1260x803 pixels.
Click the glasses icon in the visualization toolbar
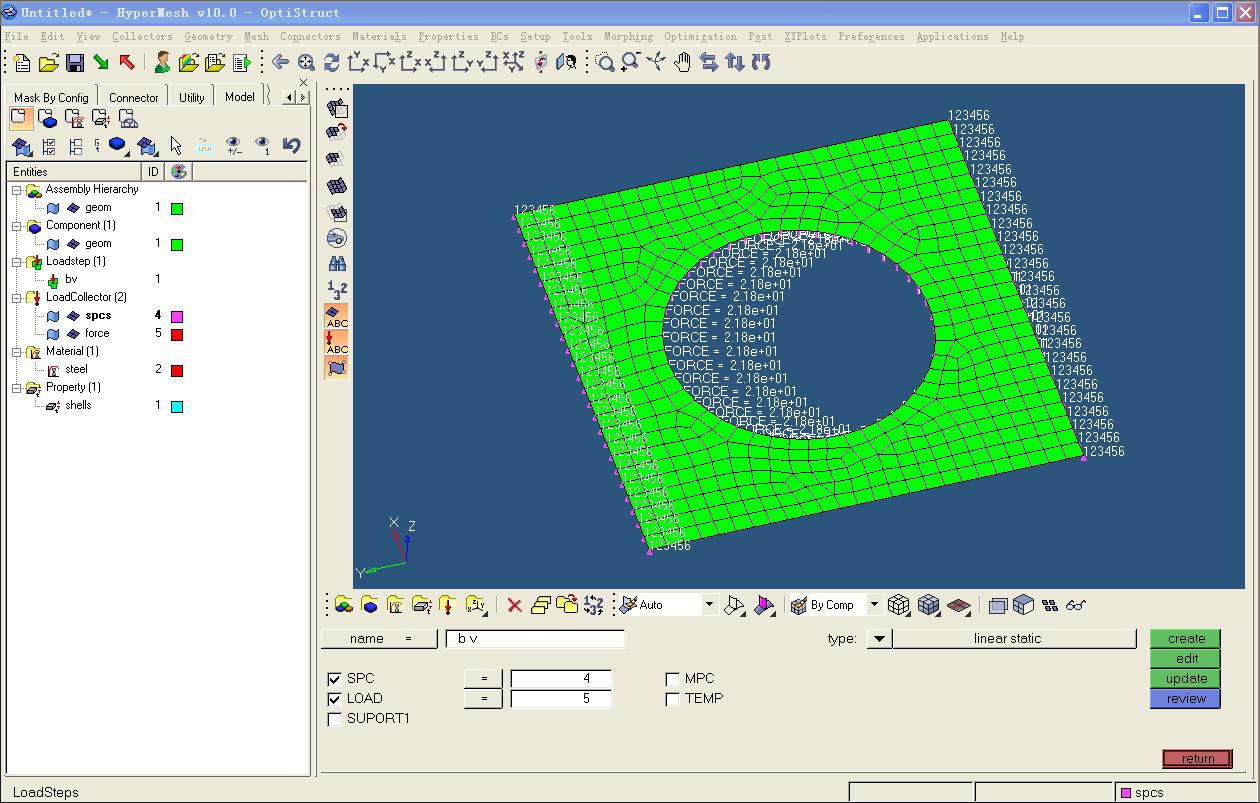point(1076,605)
